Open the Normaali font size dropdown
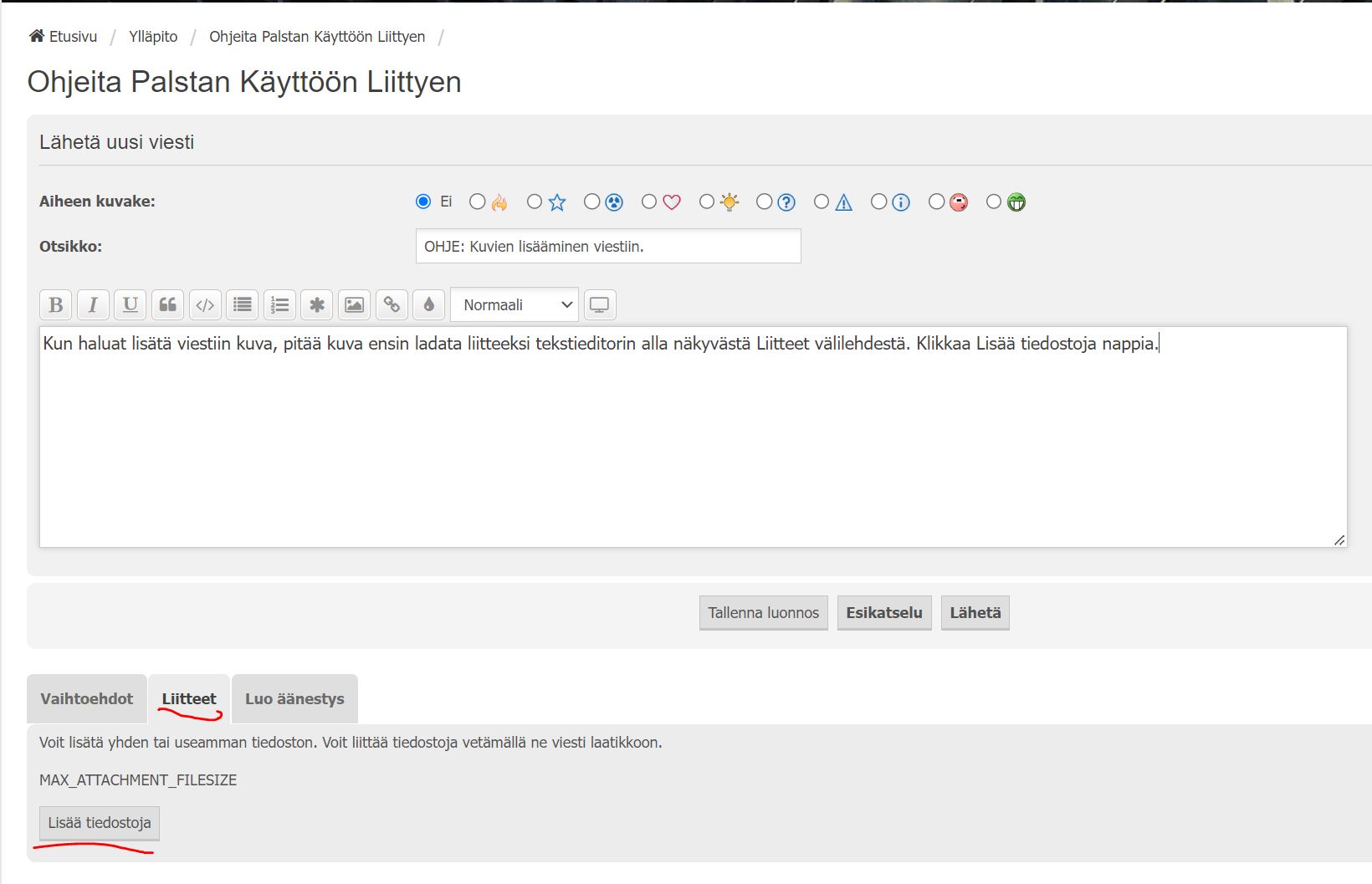1372x884 pixels. (x=514, y=305)
